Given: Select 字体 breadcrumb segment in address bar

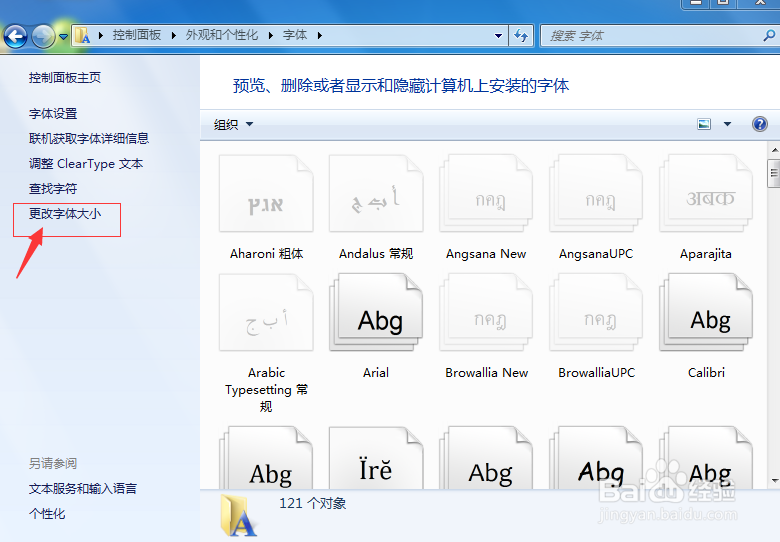Looking at the screenshot, I should 295,35.
